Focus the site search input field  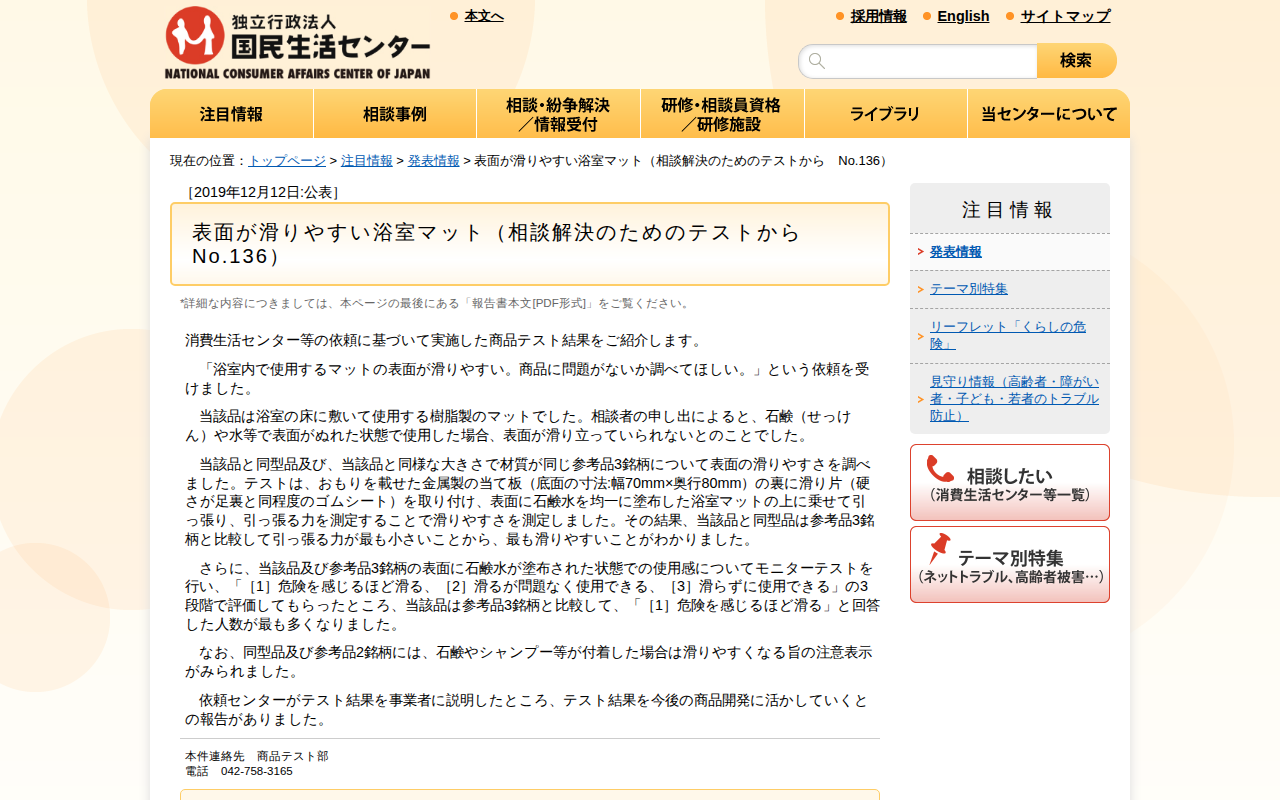(918, 61)
